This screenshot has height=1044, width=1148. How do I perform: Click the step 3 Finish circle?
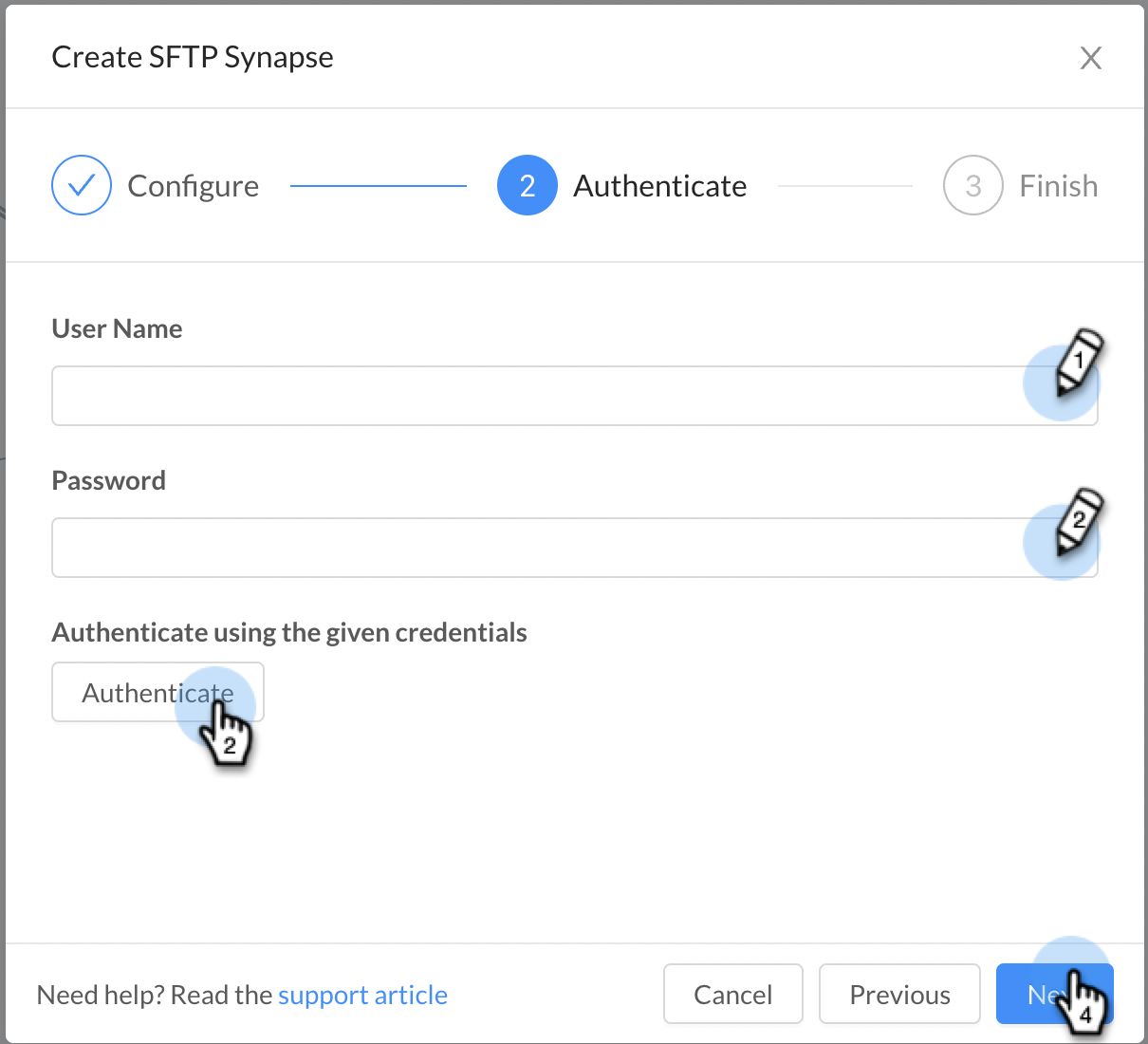[973, 185]
